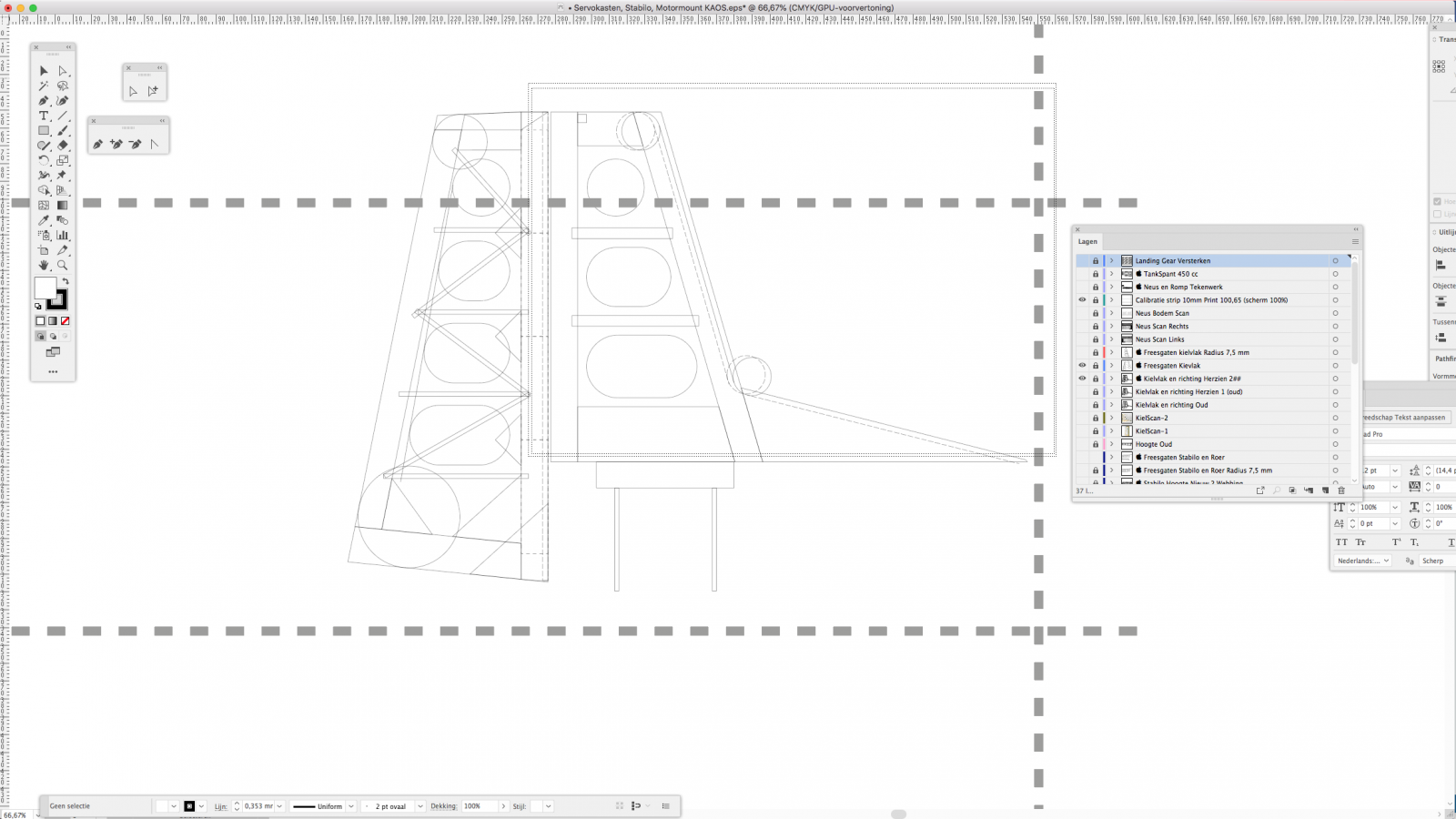
Task: Select the Magic Wand tool
Action: 44,86
